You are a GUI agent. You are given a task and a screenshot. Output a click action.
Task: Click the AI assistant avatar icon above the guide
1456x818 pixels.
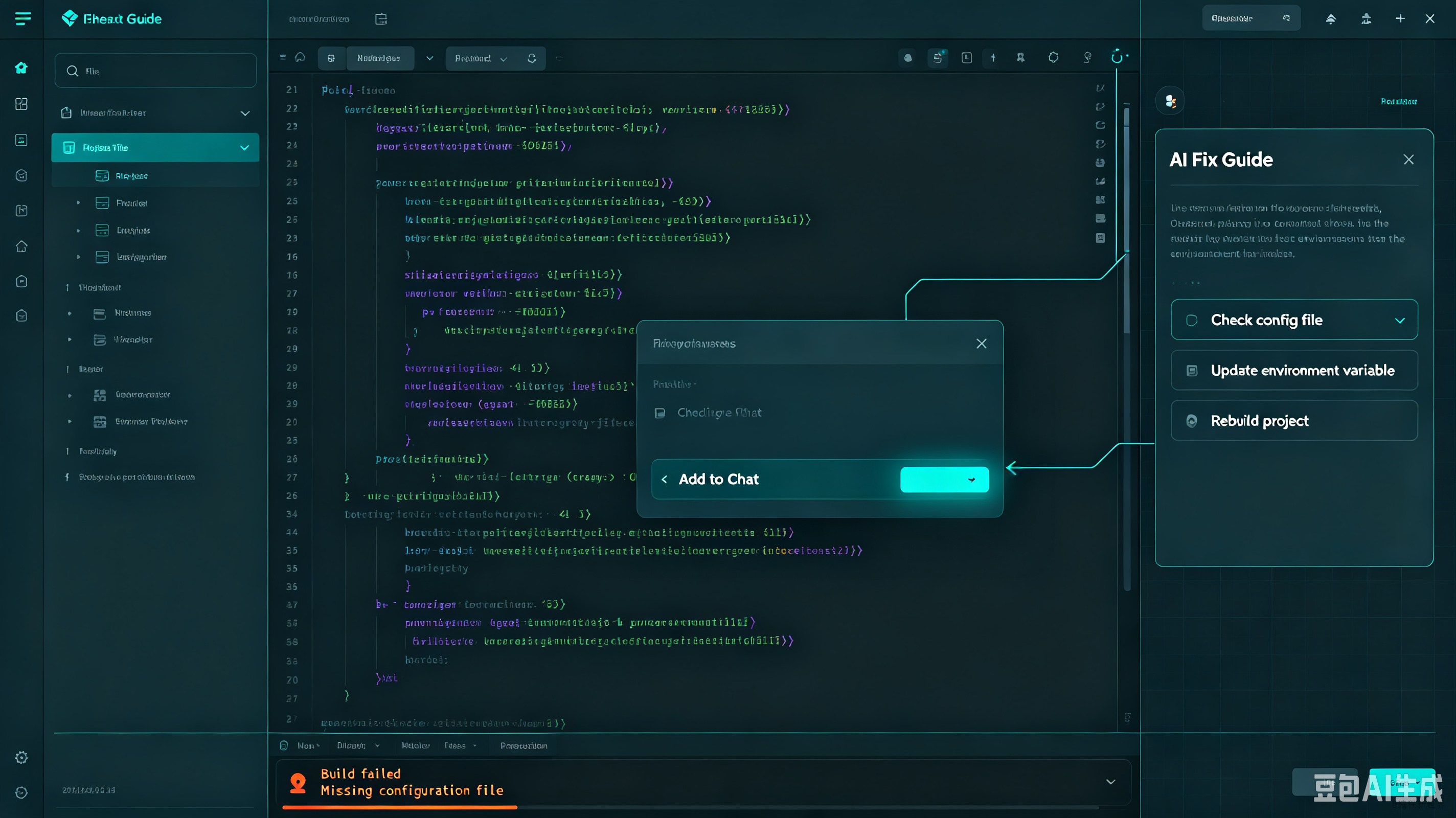(1170, 102)
